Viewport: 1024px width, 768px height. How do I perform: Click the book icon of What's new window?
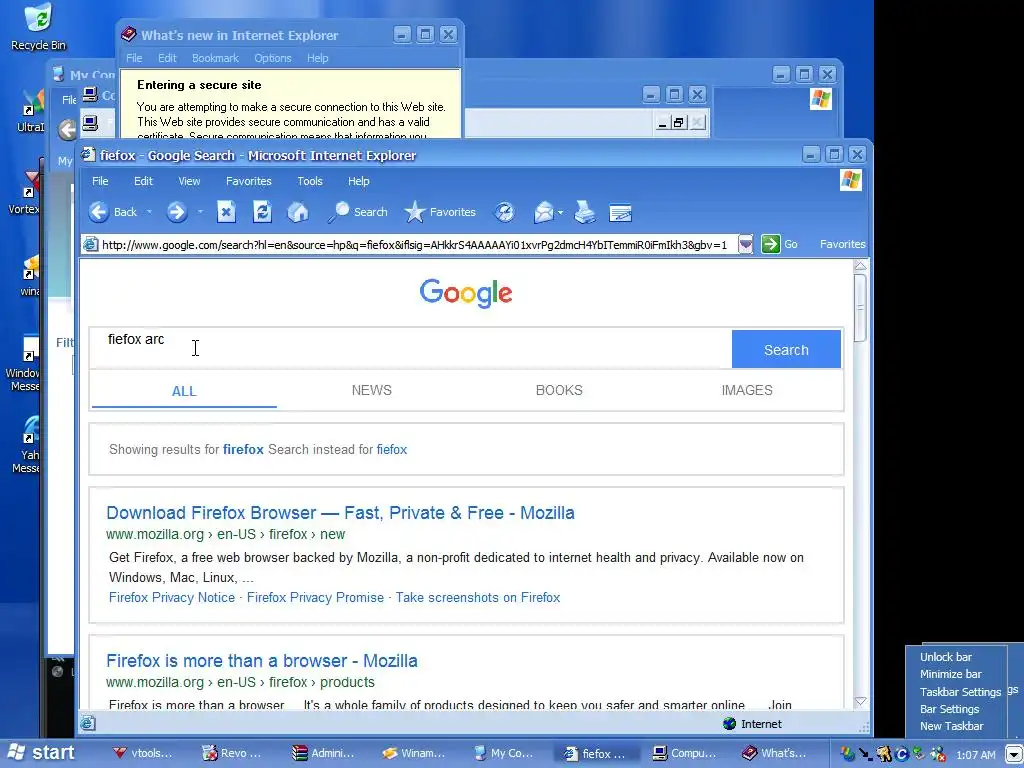129,34
